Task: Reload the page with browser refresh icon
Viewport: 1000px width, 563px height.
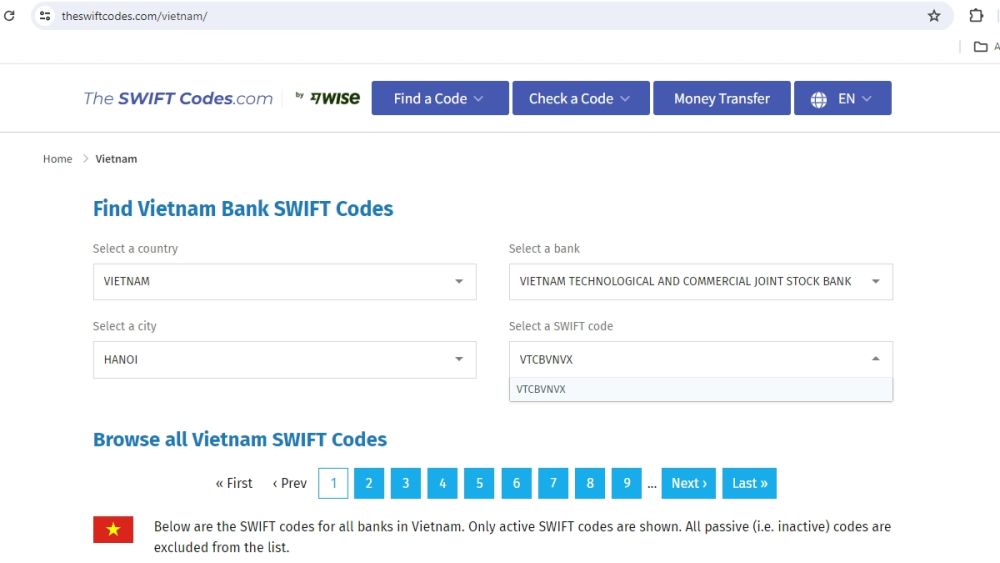Action: [x=10, y=16]
